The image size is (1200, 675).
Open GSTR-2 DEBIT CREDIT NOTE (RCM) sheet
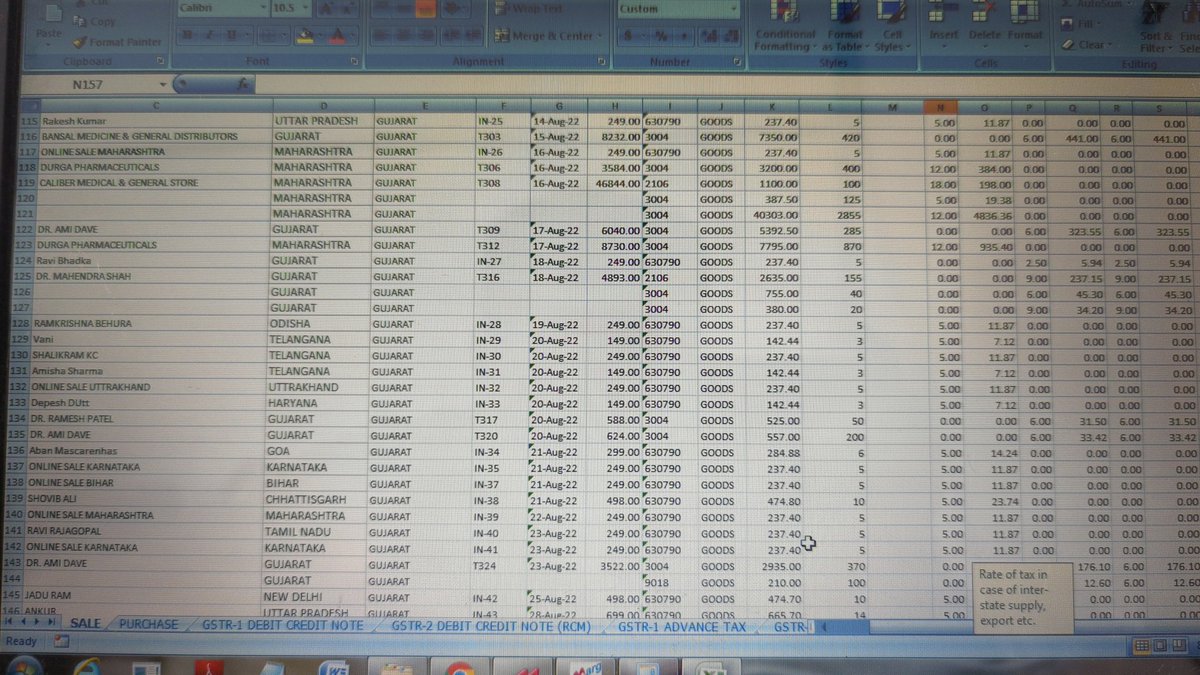(490, 626)
